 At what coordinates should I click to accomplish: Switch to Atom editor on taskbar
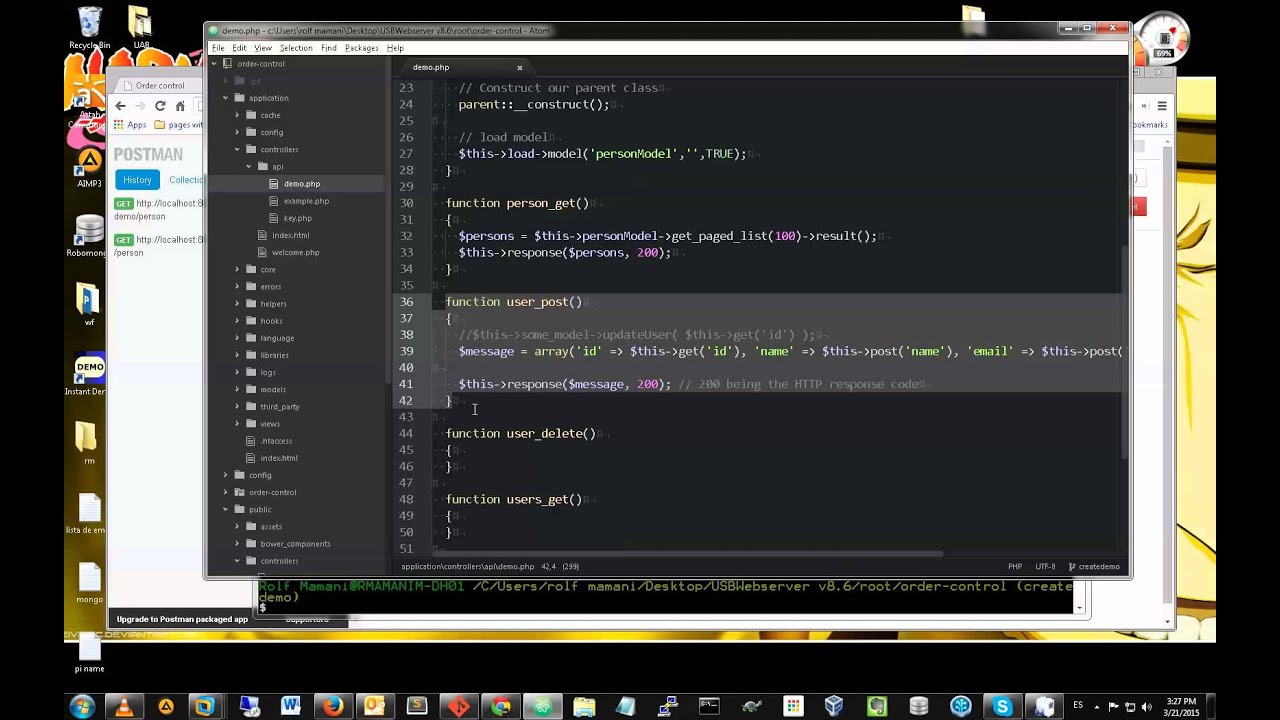(543, 706)
